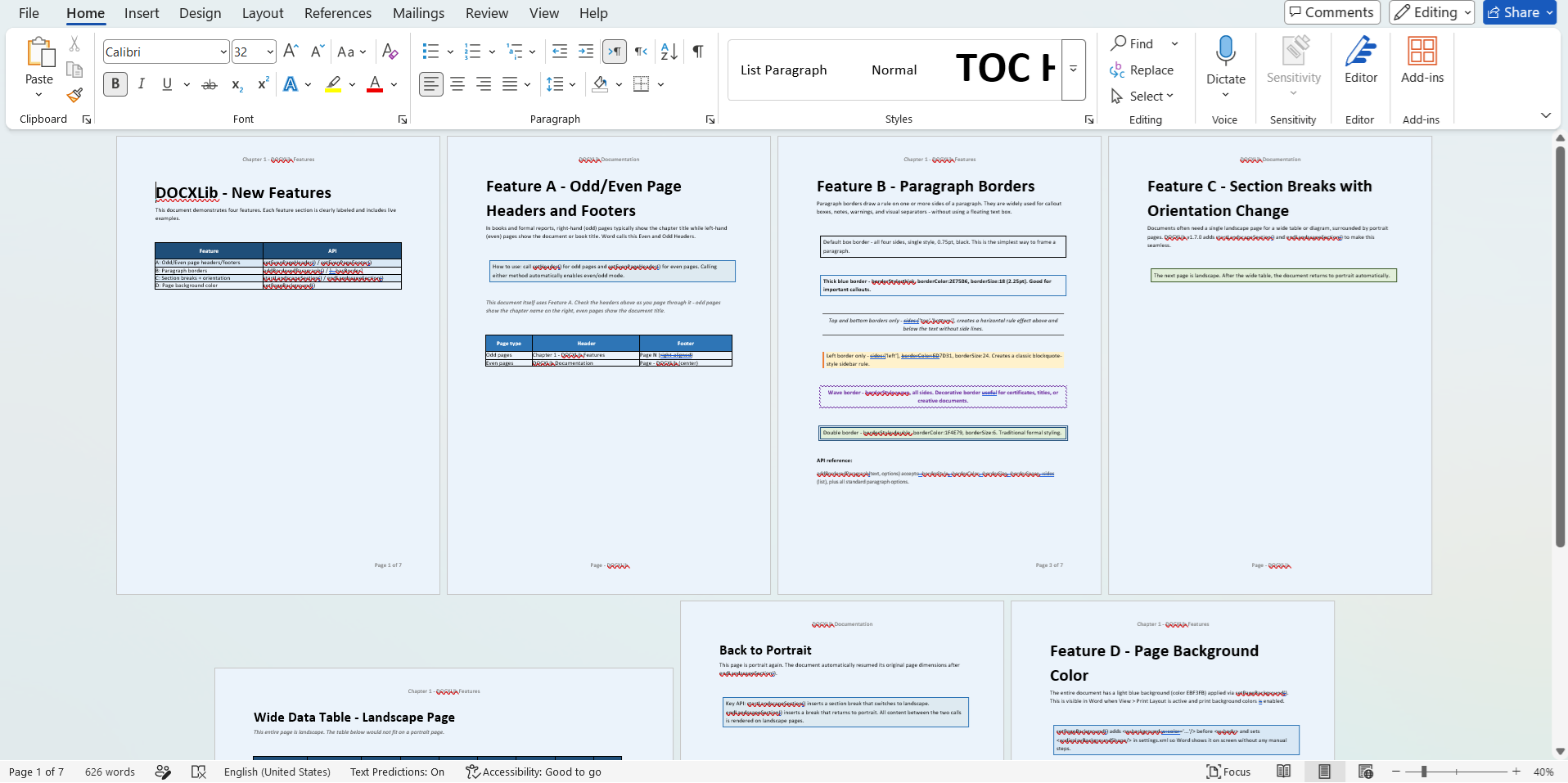Click the Find button

click(1132, 43)
